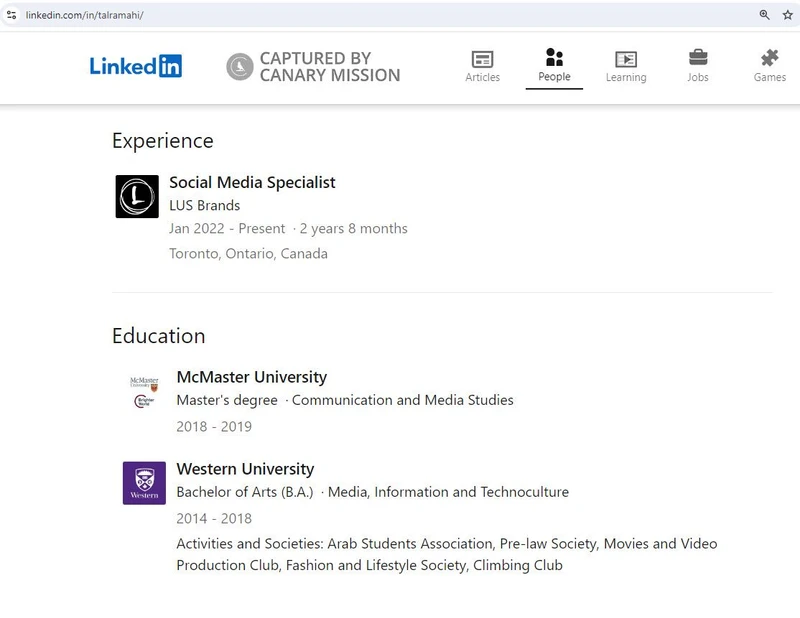The image size is (800, 618).
Task: Click the Canary Mission clock logo
Action: click(x=240, y=67)
